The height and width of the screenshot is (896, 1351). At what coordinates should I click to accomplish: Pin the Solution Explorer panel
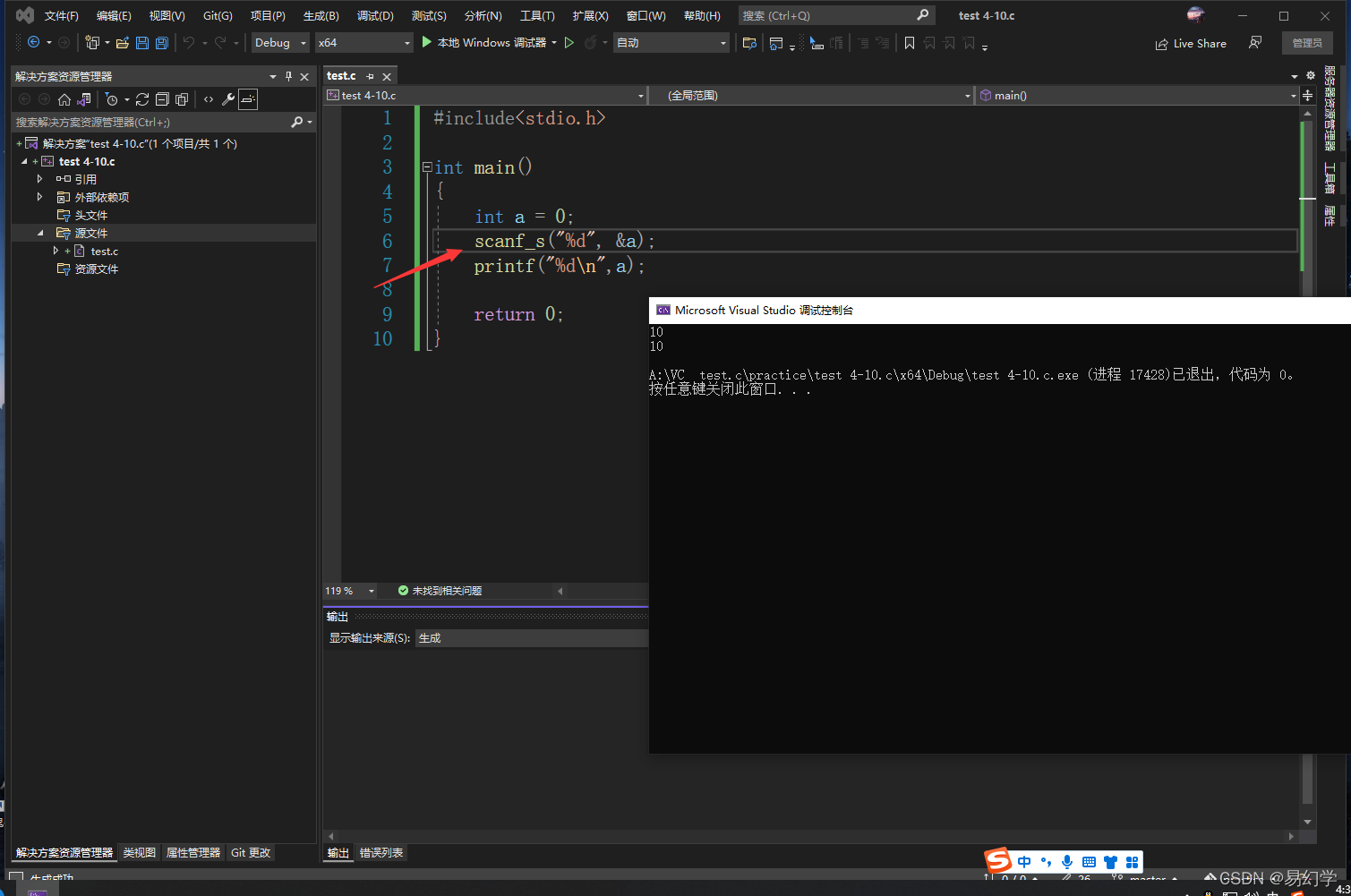pyautogui.click(x=288, y=76)
